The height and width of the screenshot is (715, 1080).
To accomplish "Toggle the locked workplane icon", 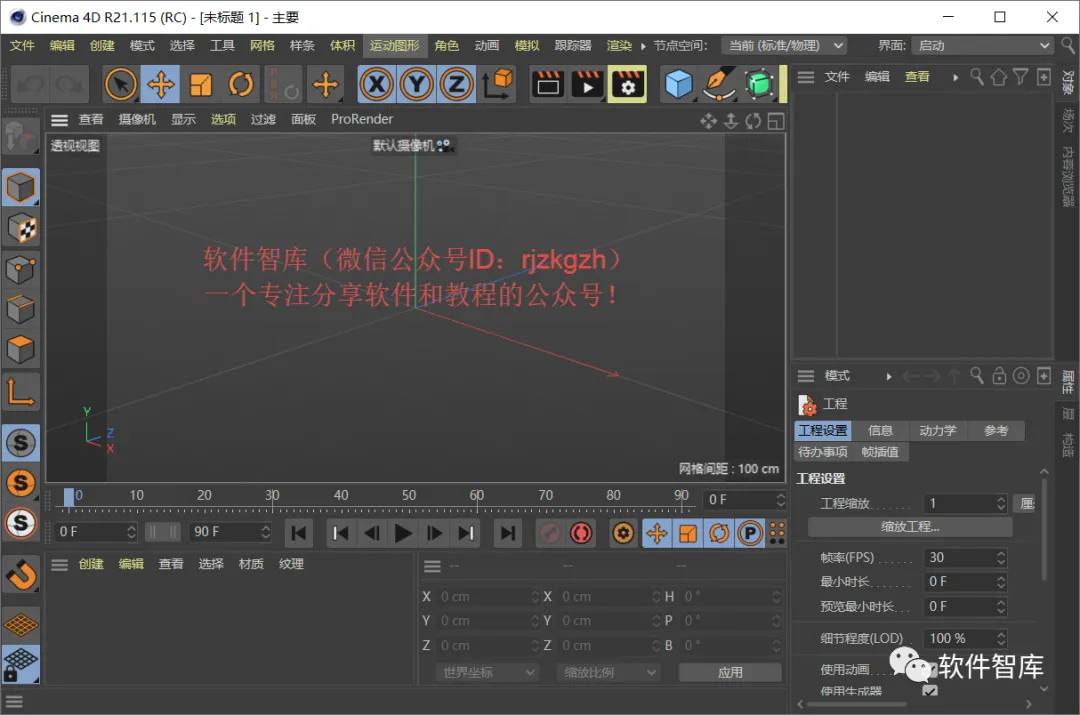I will click(x=21, y=664).
